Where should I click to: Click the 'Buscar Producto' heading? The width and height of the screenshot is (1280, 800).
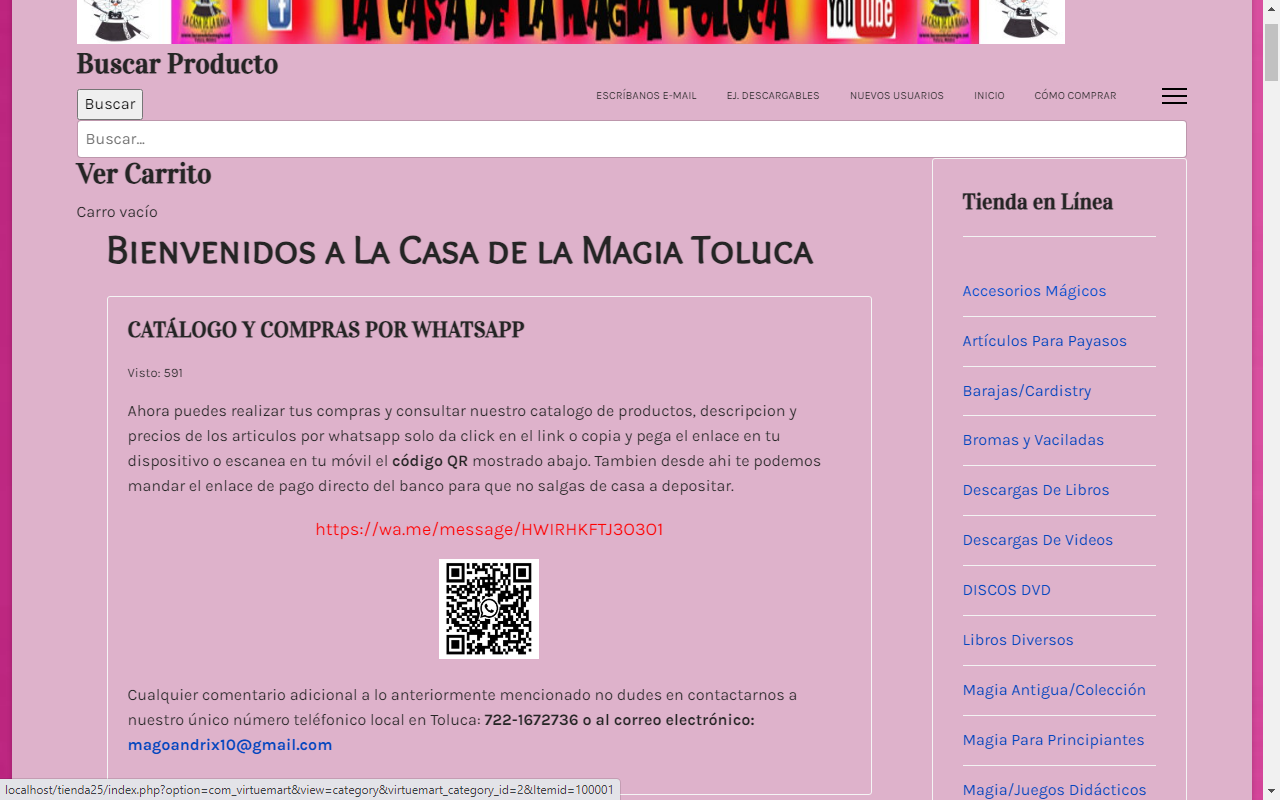(x=177, y=64)
